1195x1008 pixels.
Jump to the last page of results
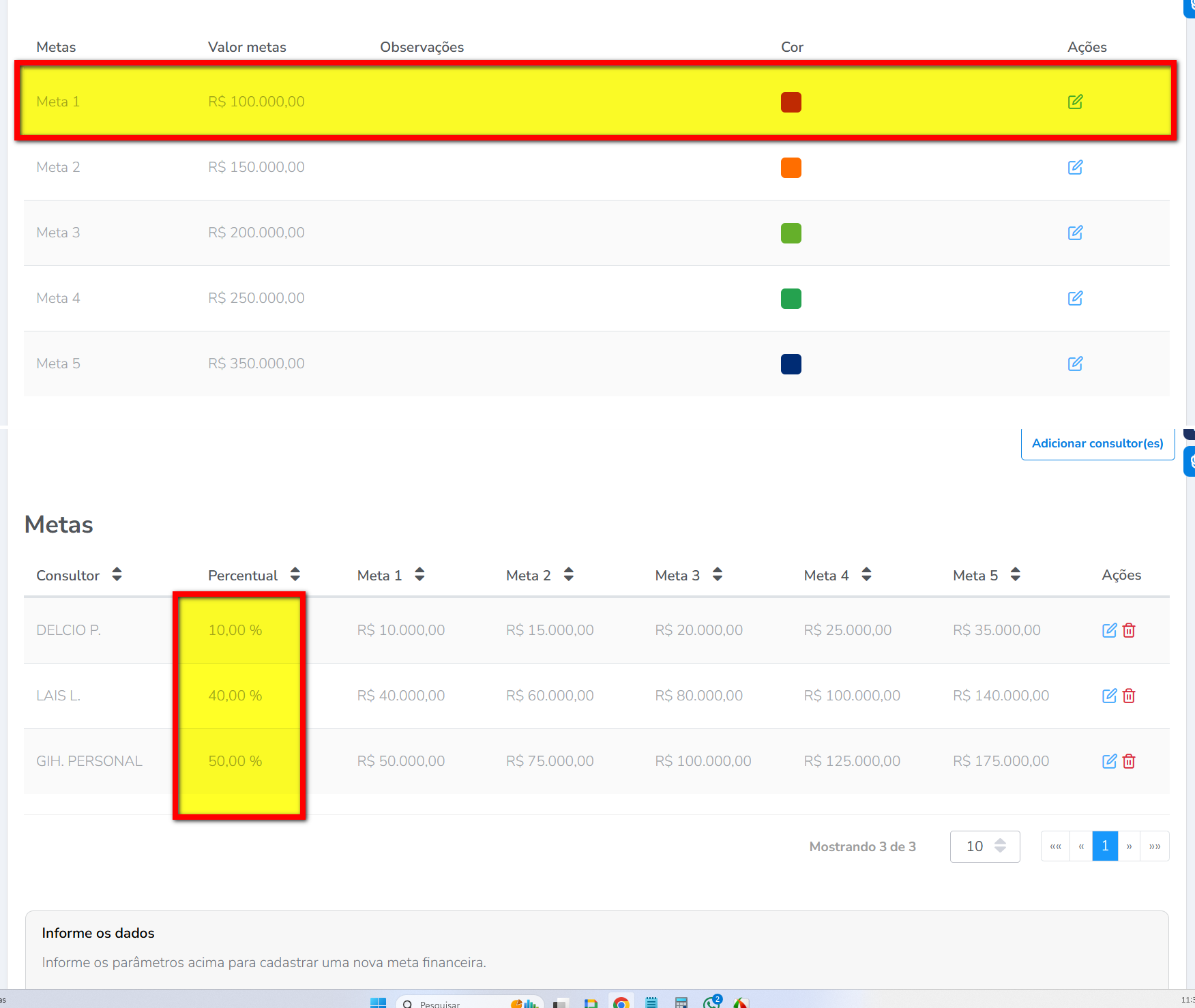click(1155, 846)
